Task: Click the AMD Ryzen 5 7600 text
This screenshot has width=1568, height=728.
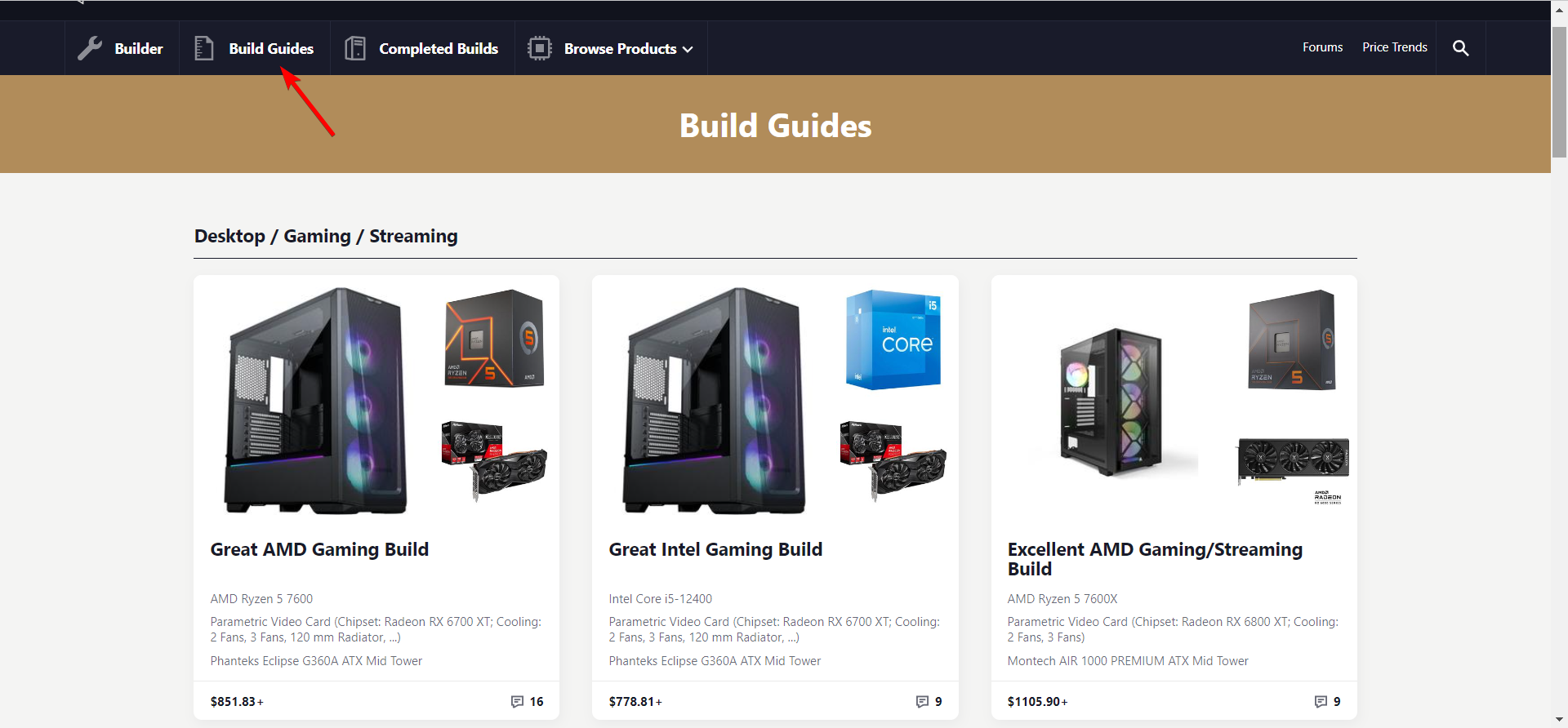Action: tap(261, 599)
